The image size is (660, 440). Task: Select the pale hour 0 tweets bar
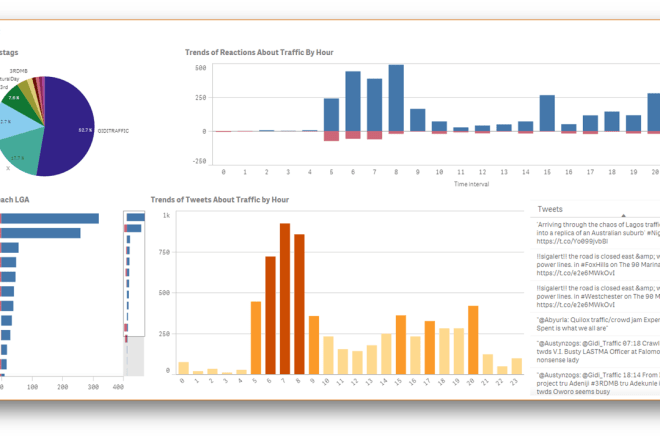coord(184,368)
